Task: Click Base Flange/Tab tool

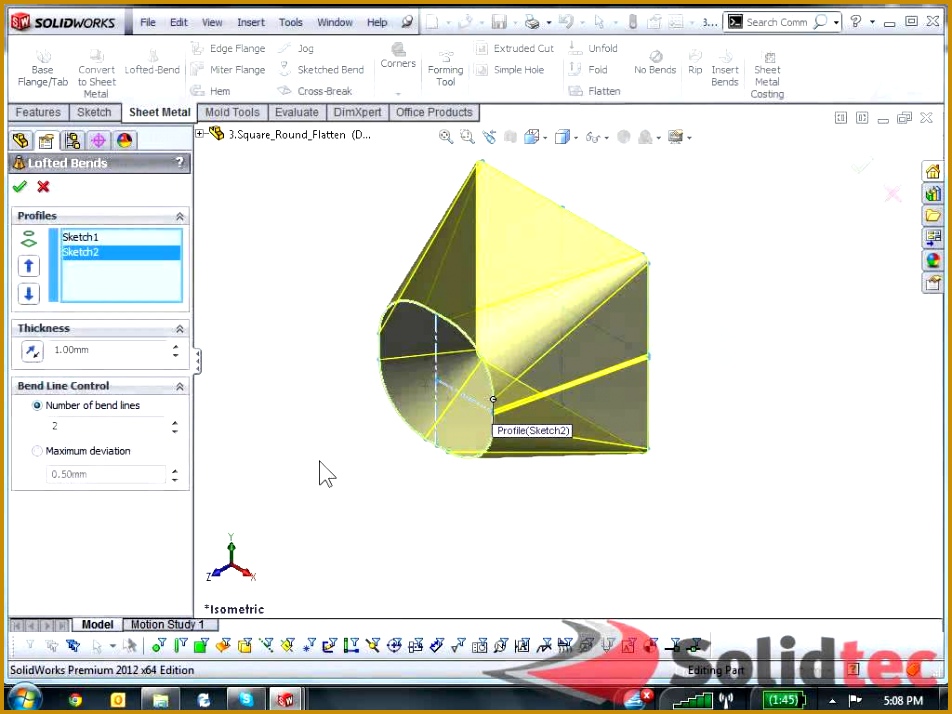Action: (42, 69)
